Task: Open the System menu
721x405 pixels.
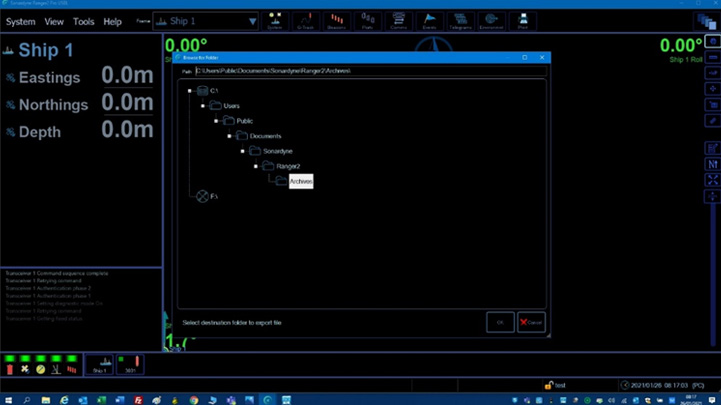Action: [20, 22]
